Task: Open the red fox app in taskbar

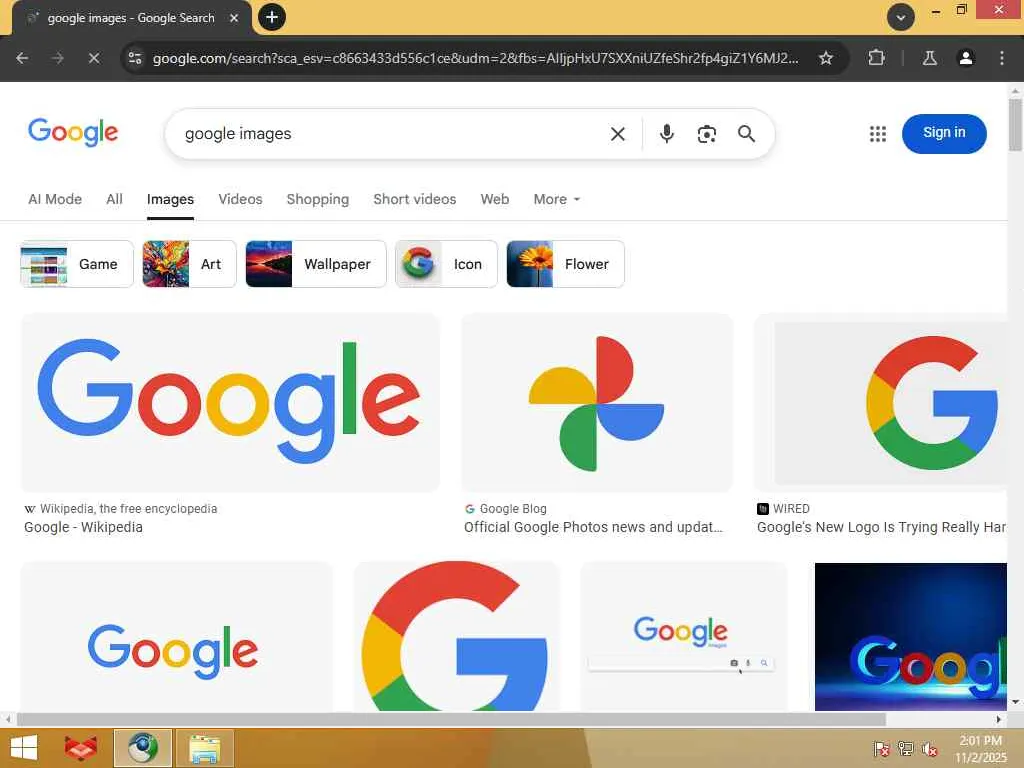Action: [x=81, y=748]
